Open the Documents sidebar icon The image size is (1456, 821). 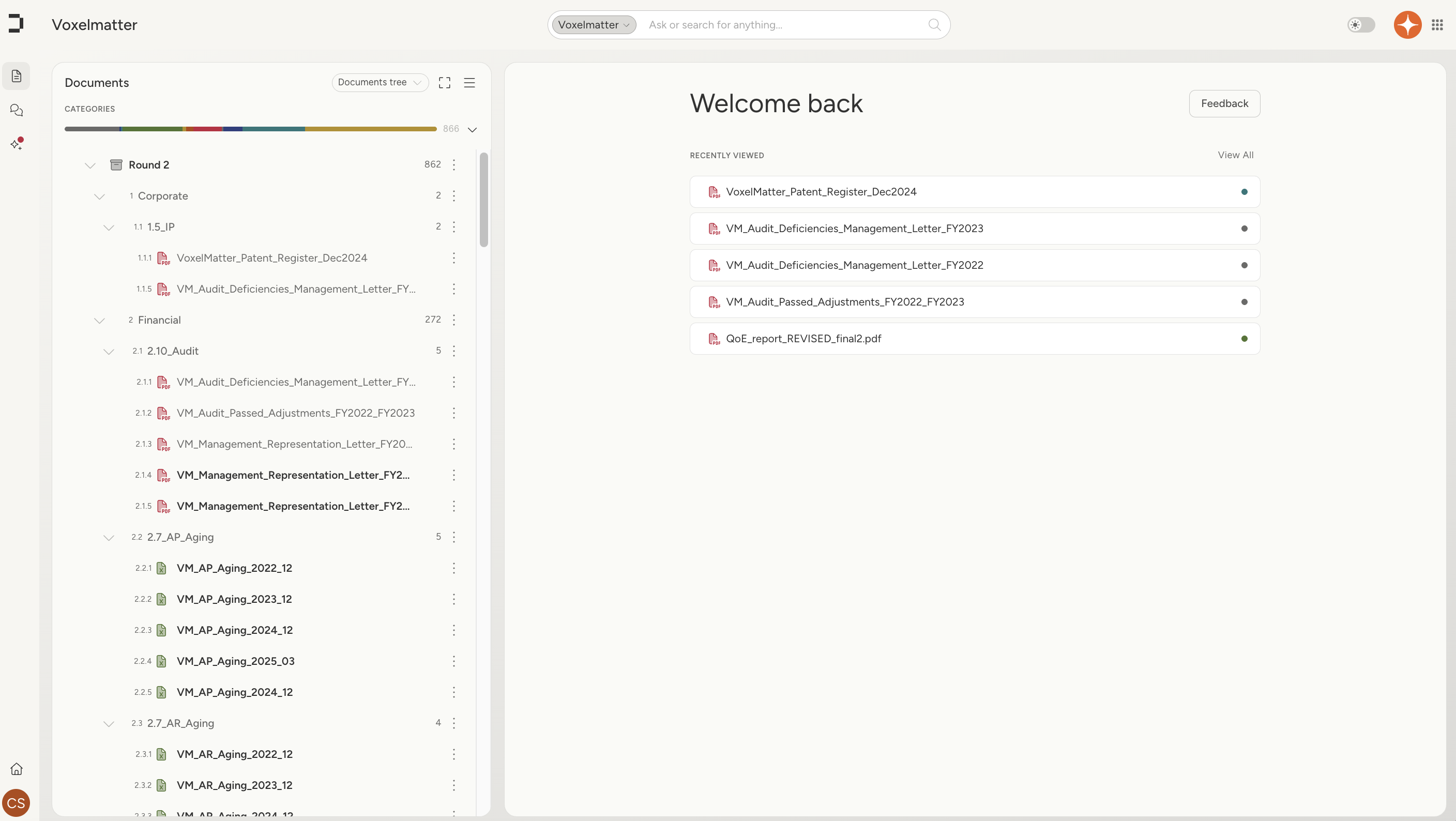(x=17, y=75)
